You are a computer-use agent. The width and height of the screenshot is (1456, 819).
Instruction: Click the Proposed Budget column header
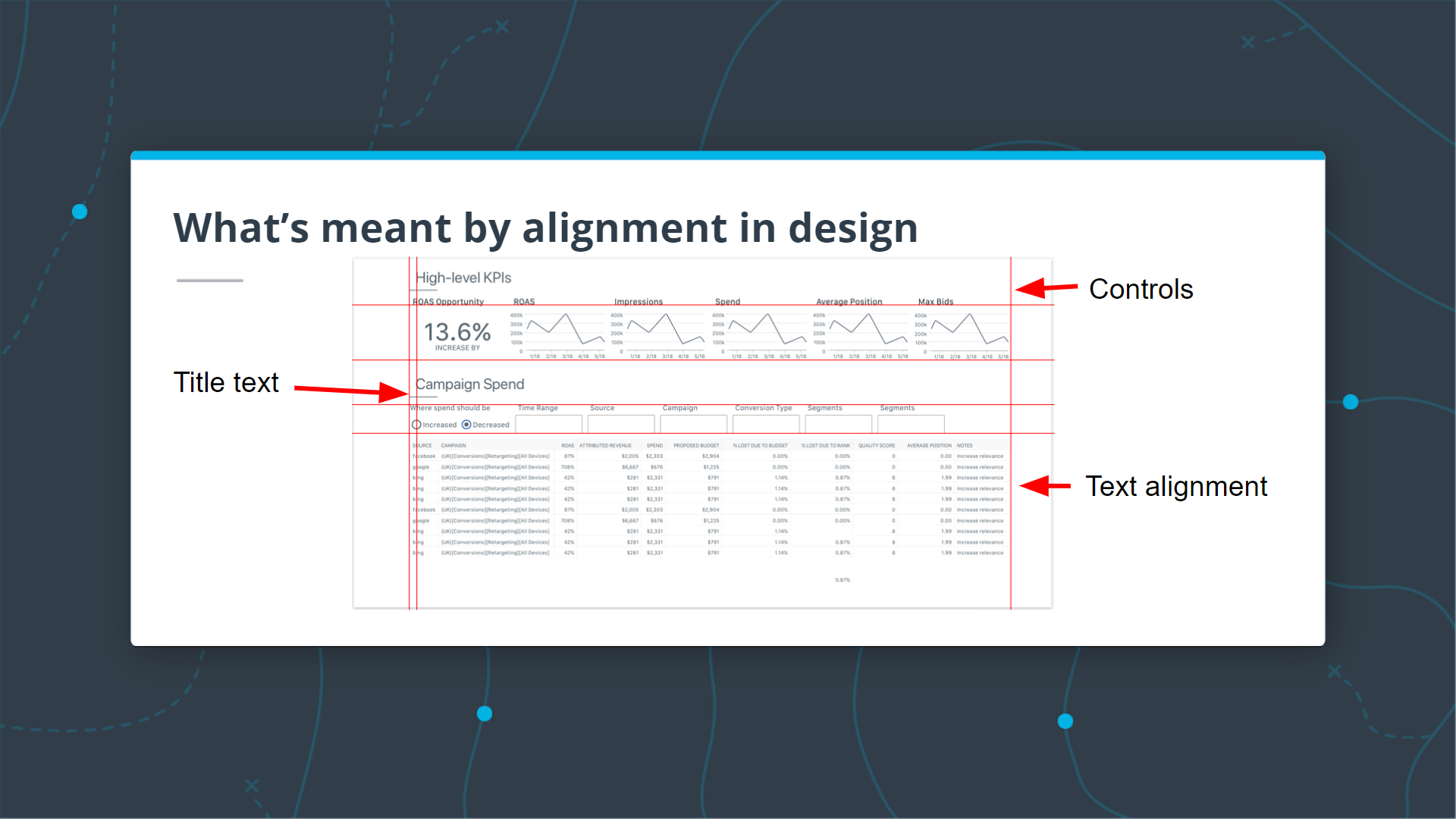point(695,446)
